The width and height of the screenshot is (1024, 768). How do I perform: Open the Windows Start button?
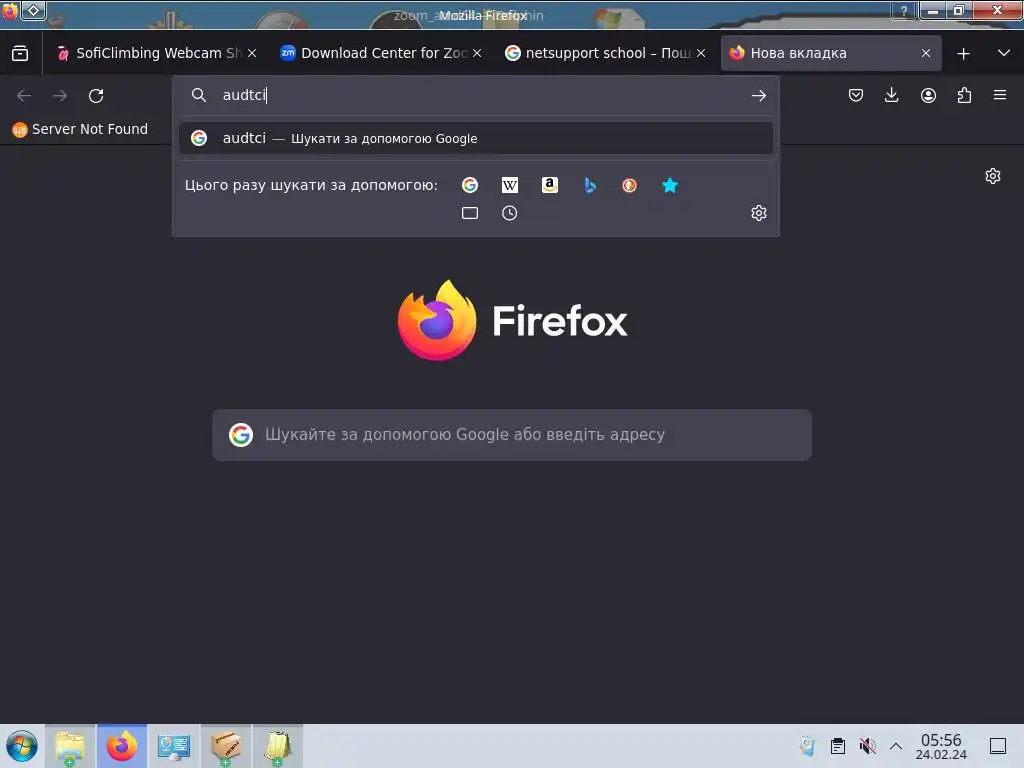22,746
